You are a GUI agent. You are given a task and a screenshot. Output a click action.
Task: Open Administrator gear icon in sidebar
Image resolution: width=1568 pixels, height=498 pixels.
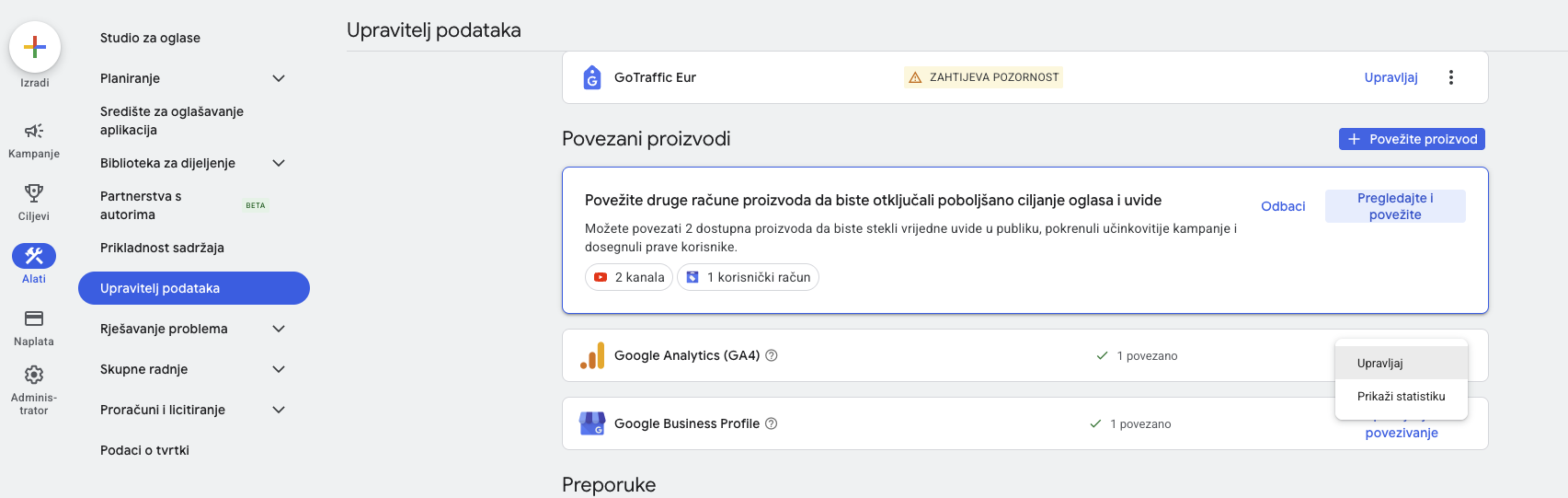coord(34,375)
